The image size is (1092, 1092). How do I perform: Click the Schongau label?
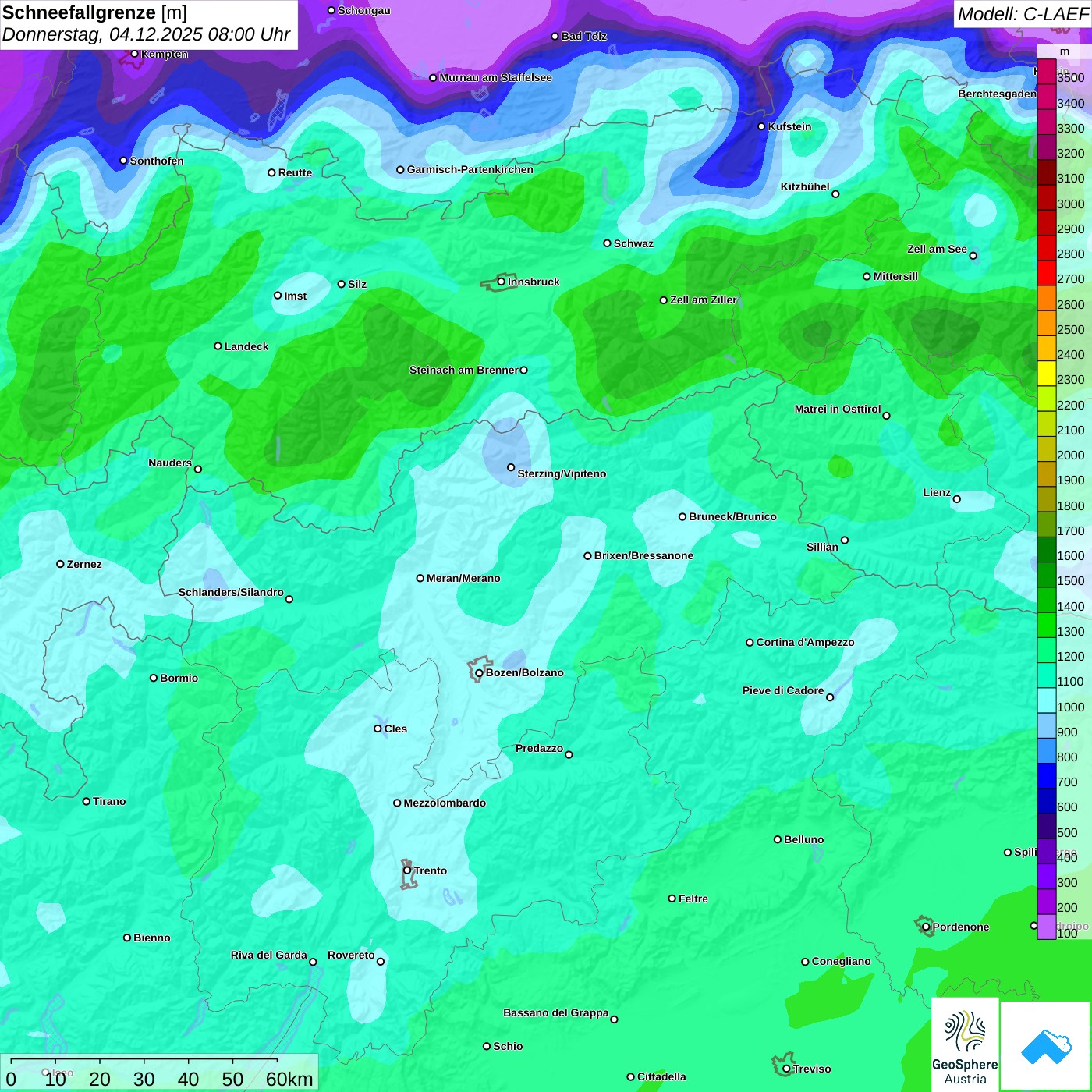364,10
